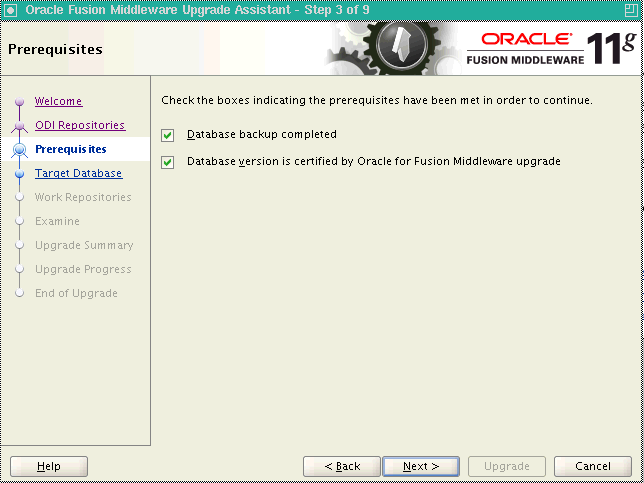The image size is (644, 483).
Task: Click the Examine step bullet icon
Action: (x=19, y=221)
